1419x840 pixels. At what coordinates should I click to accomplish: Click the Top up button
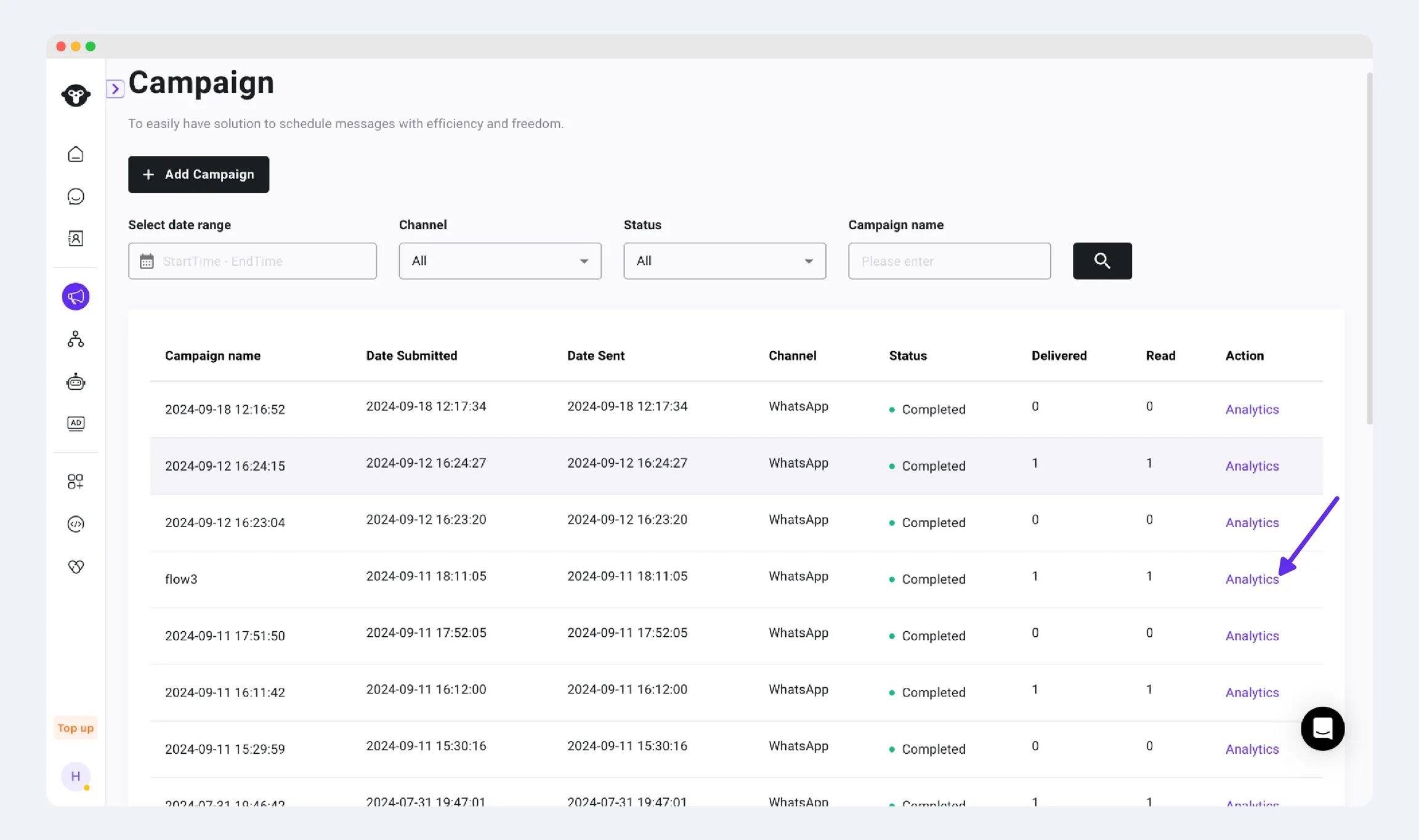(76, 728)
